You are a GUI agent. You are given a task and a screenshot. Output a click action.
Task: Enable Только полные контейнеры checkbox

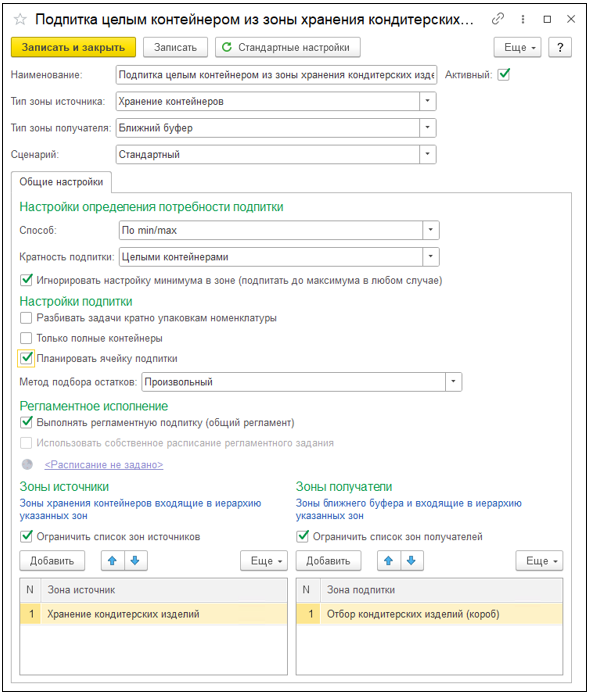click(26, 338)
